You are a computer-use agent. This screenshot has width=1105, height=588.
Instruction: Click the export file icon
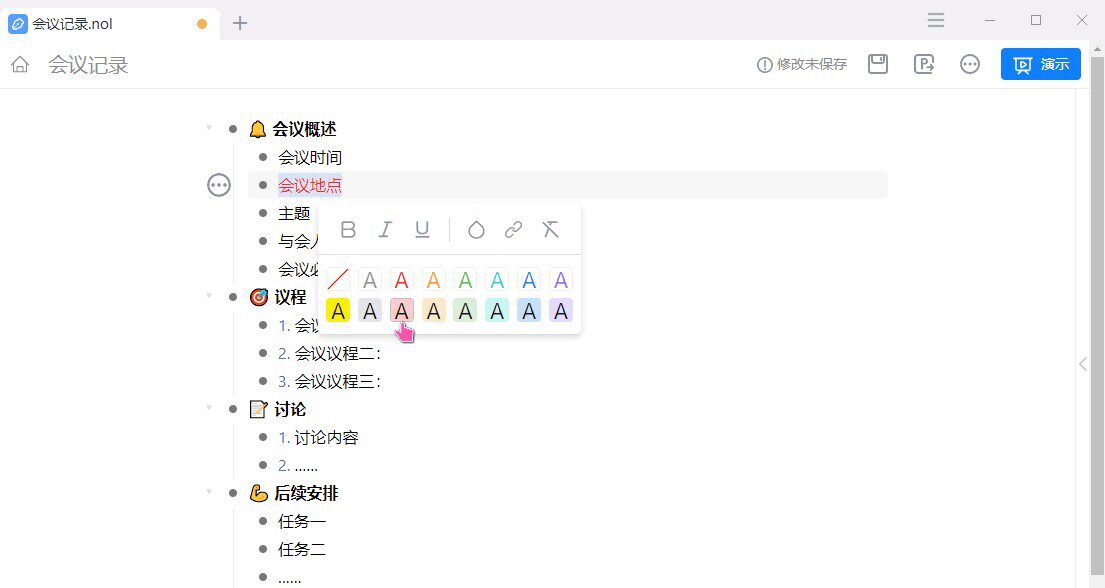pyautogui.click(x=924, y=64)
